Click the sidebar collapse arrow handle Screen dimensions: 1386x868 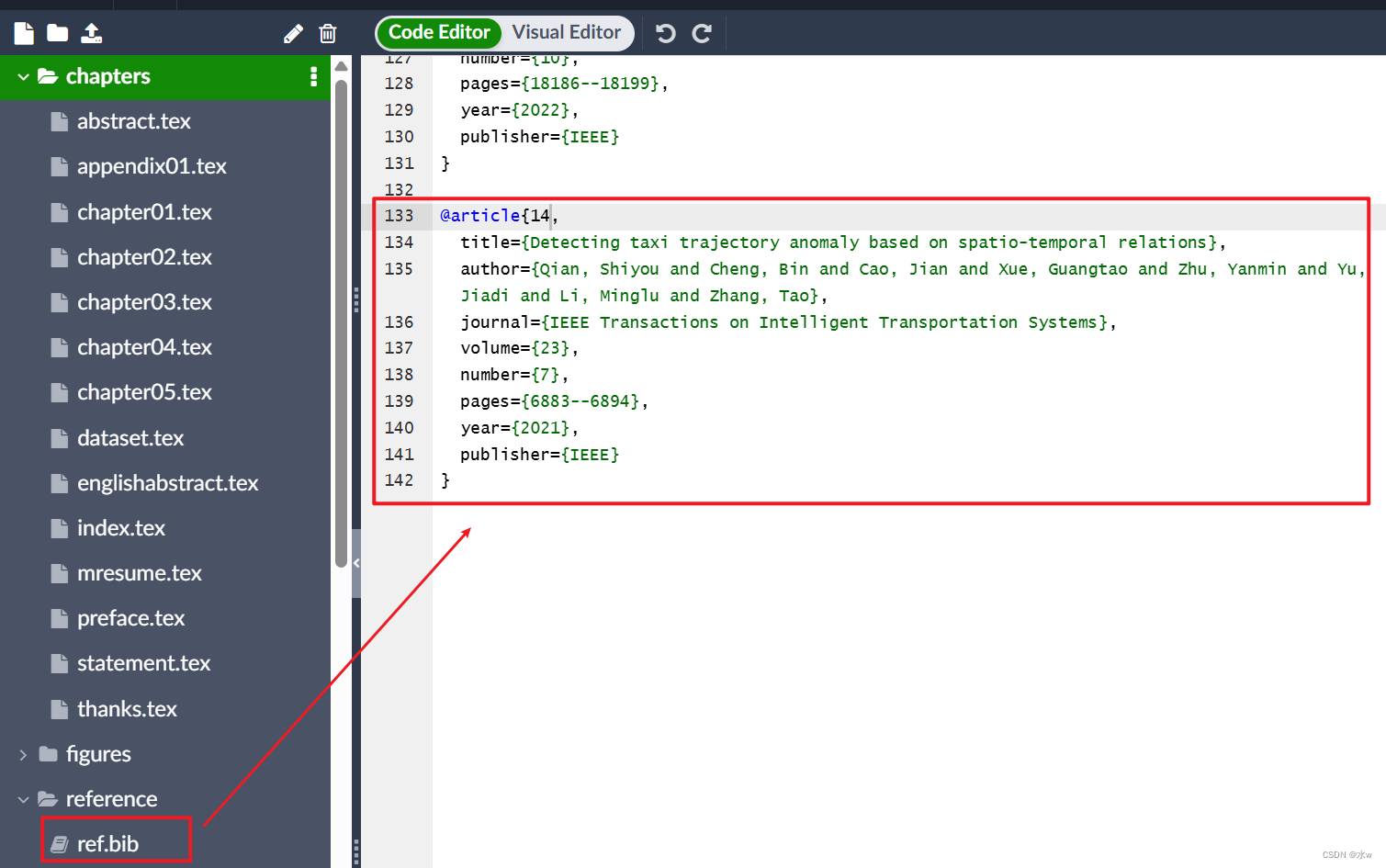click(356, 563)
